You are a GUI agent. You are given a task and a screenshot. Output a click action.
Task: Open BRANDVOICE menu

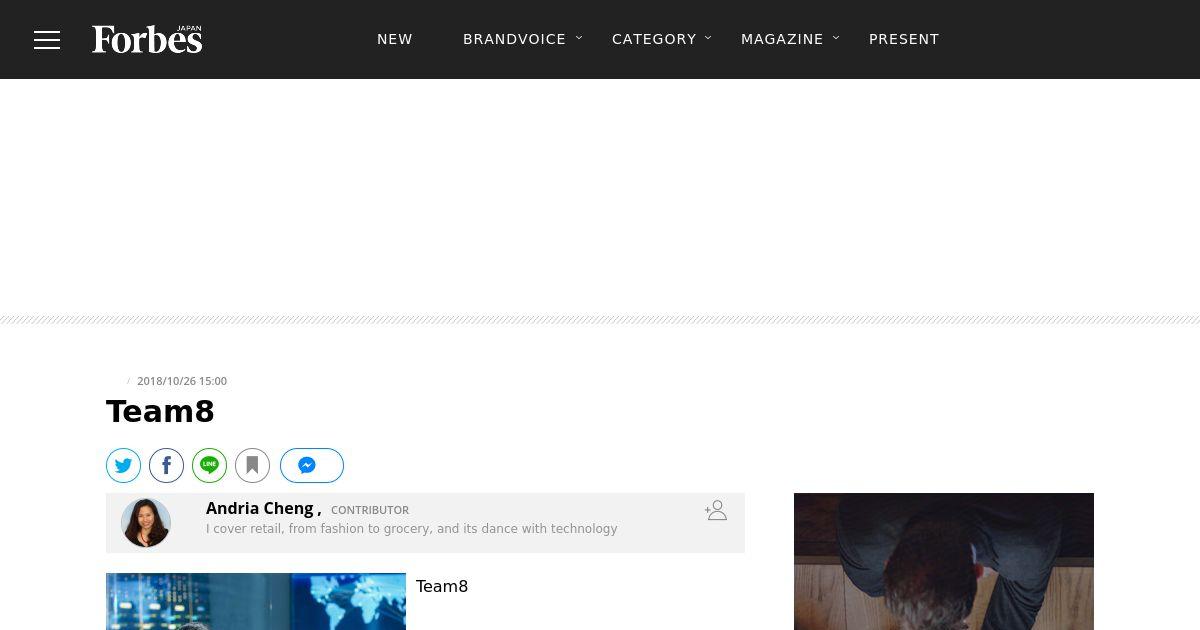[x=514, y=39]
